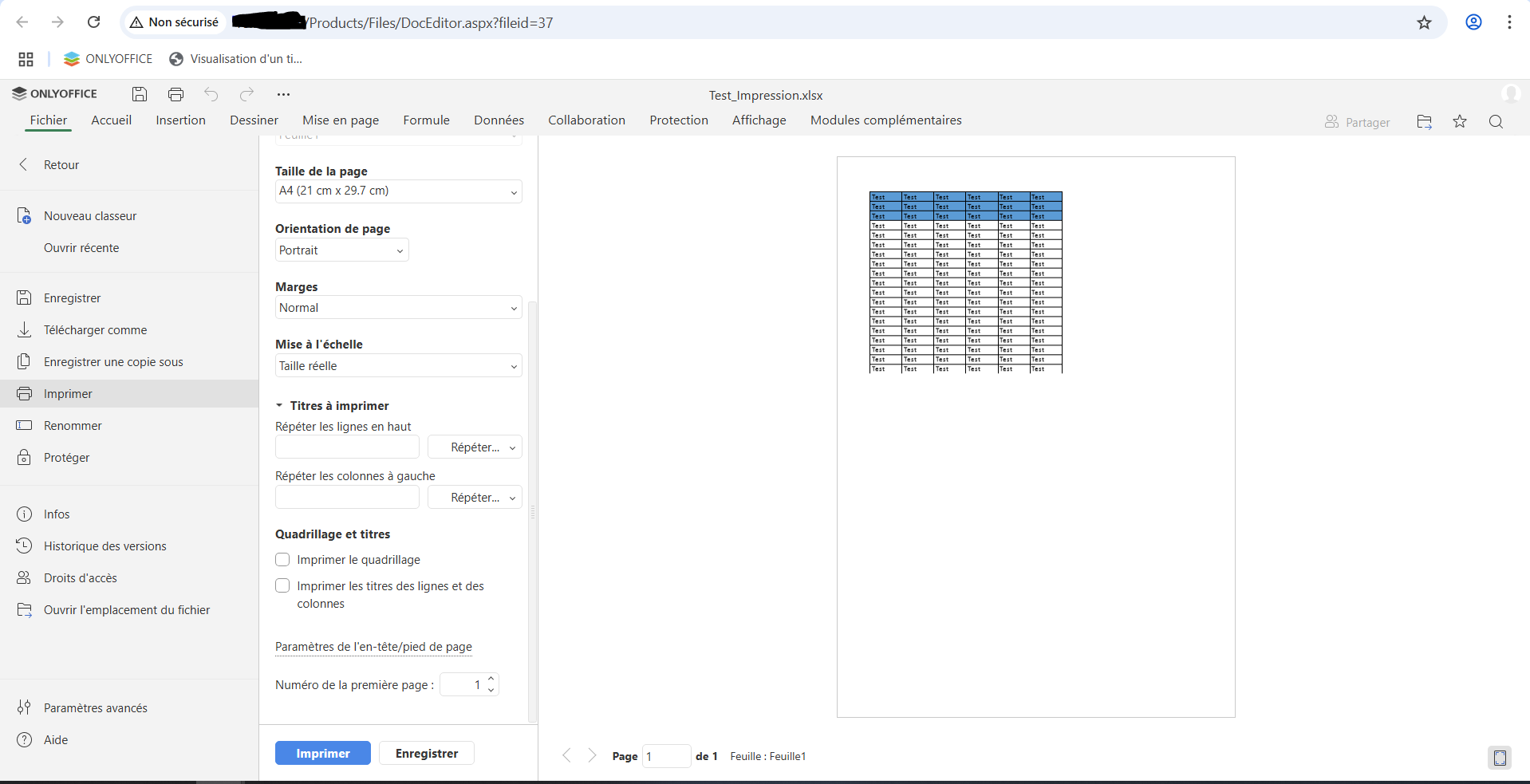Click the Page number input field

(666, 756)
